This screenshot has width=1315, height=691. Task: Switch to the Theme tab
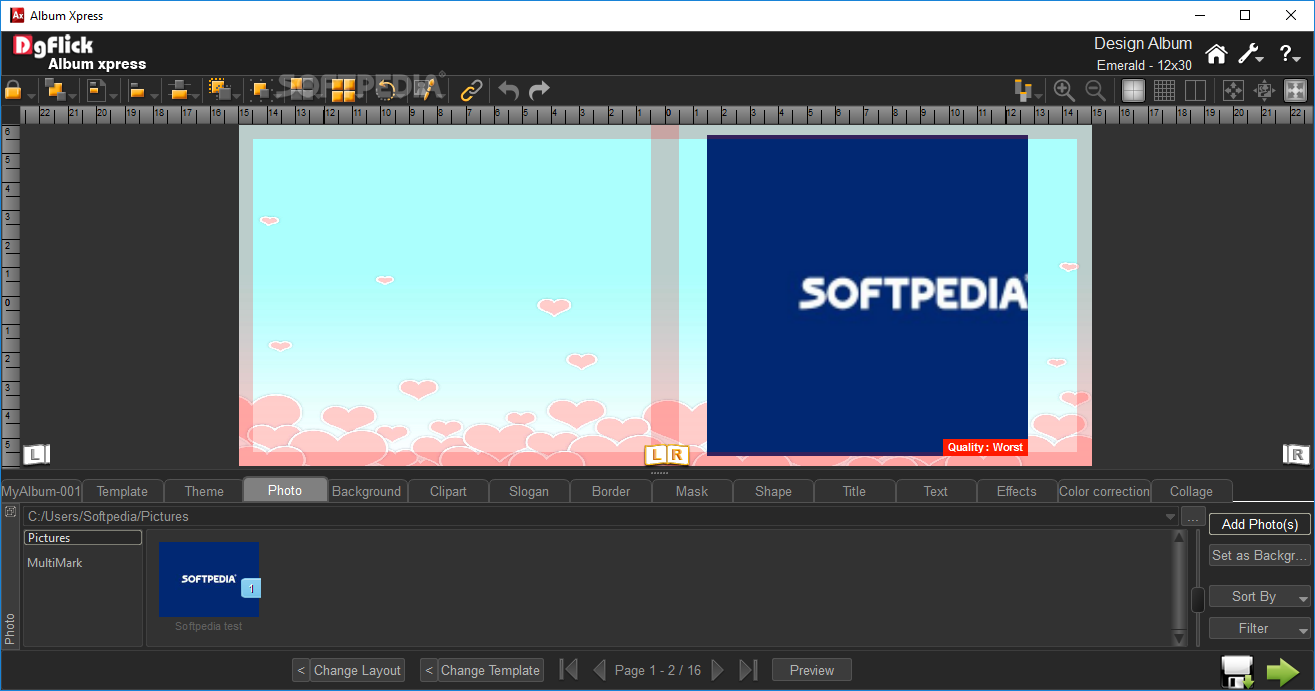tap(204, 491)
